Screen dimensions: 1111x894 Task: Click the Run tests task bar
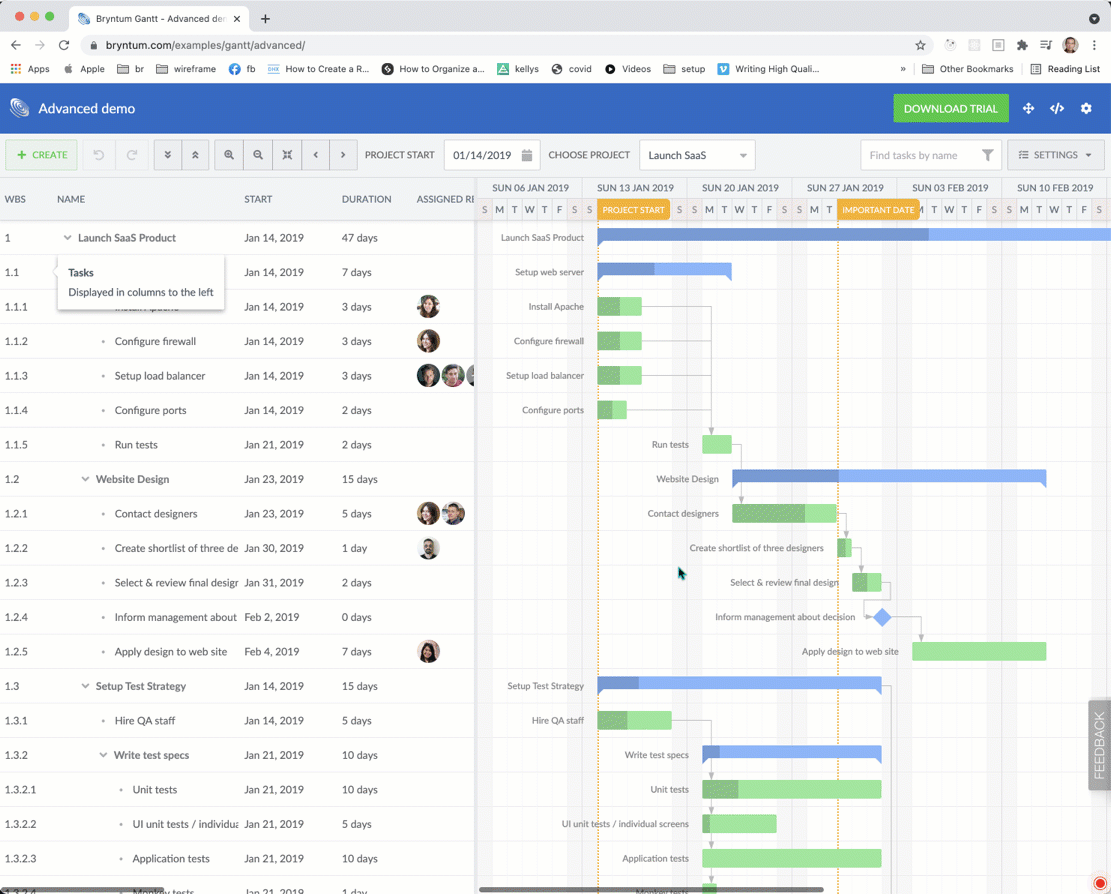pos(717,445)
